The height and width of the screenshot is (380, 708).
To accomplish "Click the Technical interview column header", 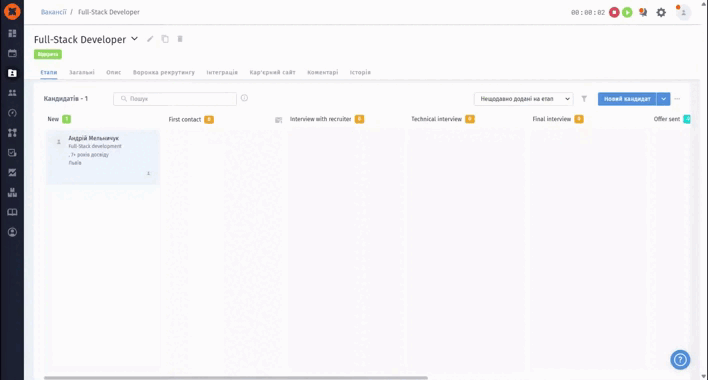I will [436, 119].
